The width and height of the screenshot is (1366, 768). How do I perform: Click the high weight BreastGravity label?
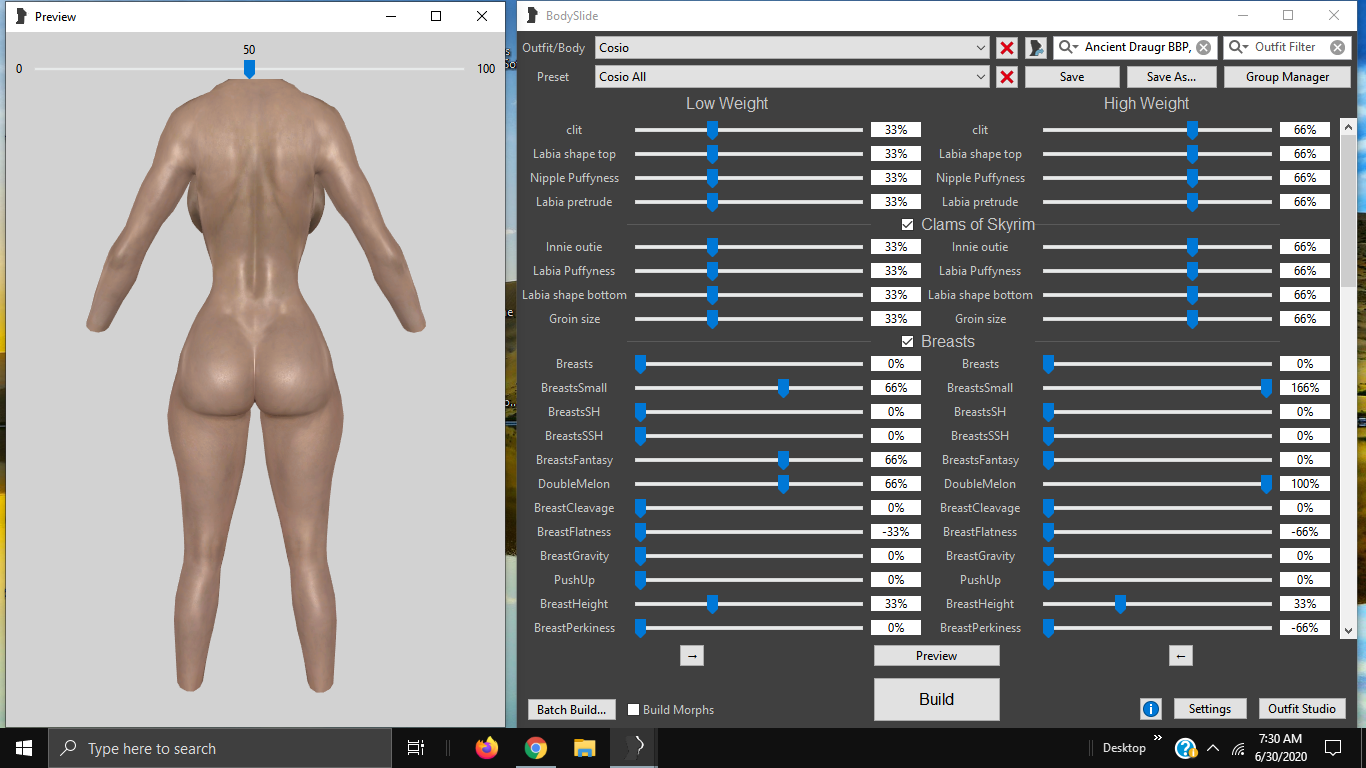(x=980, y=556)
